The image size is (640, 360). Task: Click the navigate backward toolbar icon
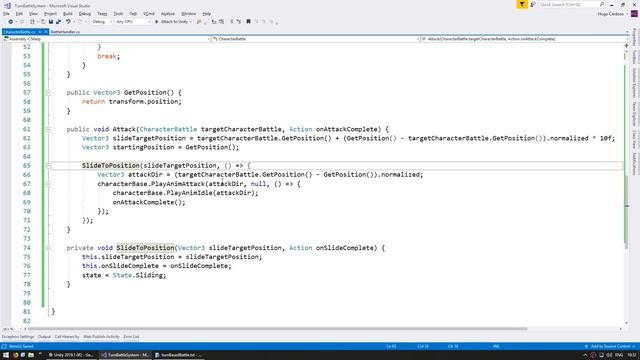pyautogui.click(x=11, y=22)
